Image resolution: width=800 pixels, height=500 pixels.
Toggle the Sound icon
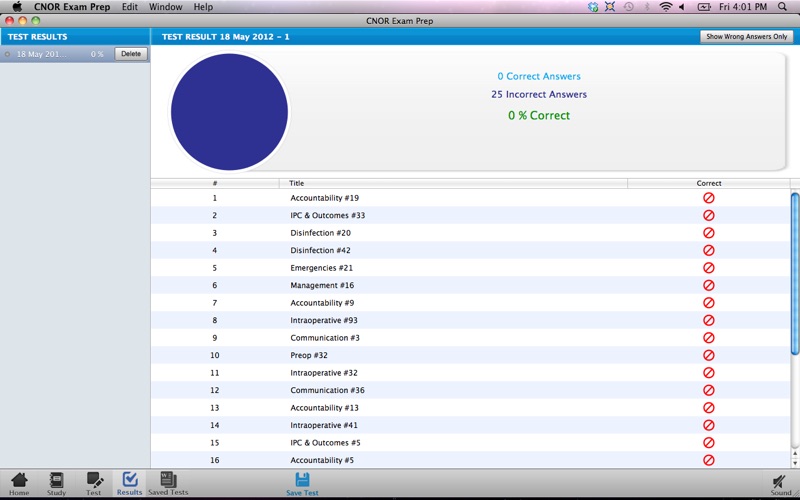point(781,485)
